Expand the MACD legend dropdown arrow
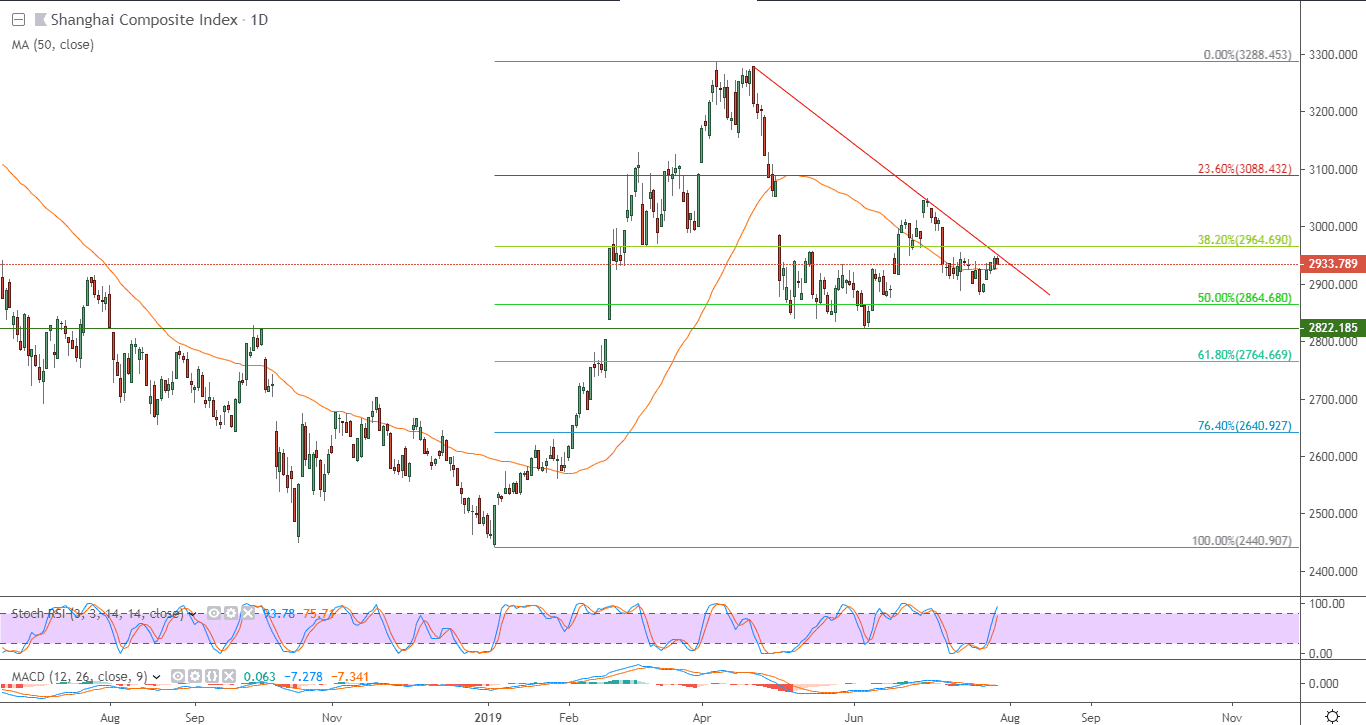The image size is (1366, 725). tap(157, 678)
